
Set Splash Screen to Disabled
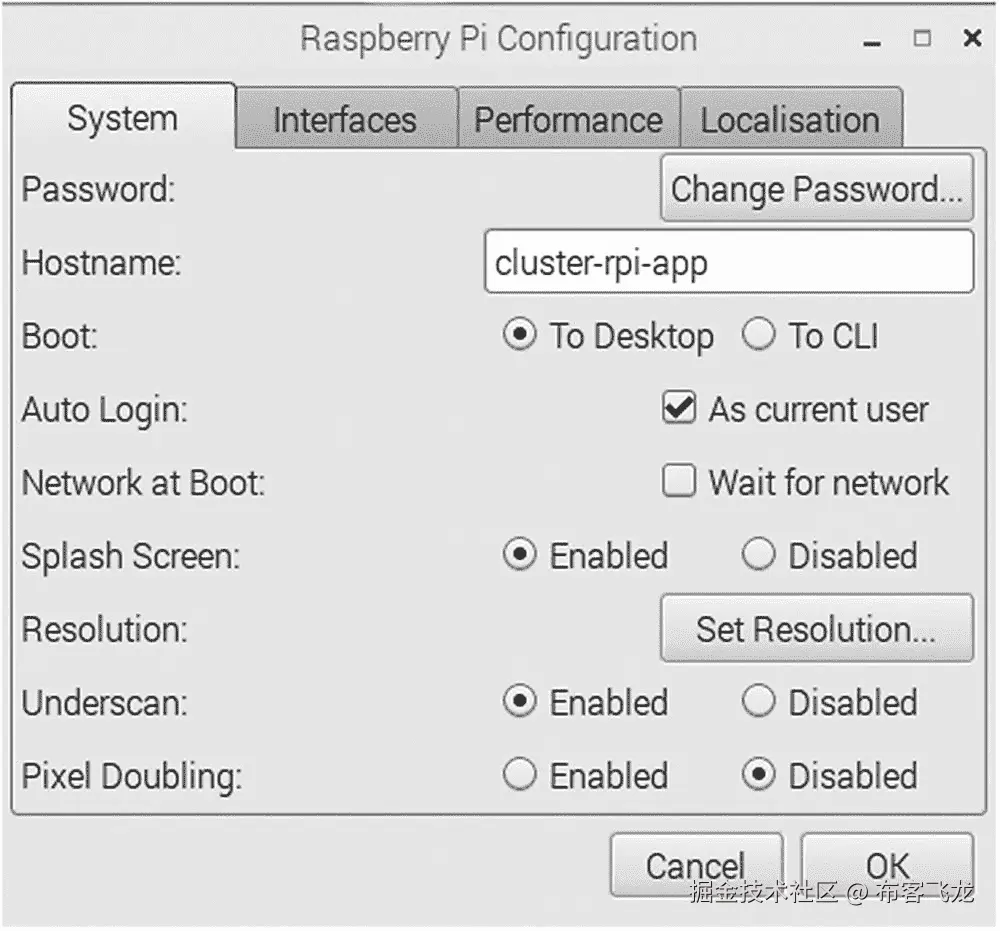click(x=758, y=556)
